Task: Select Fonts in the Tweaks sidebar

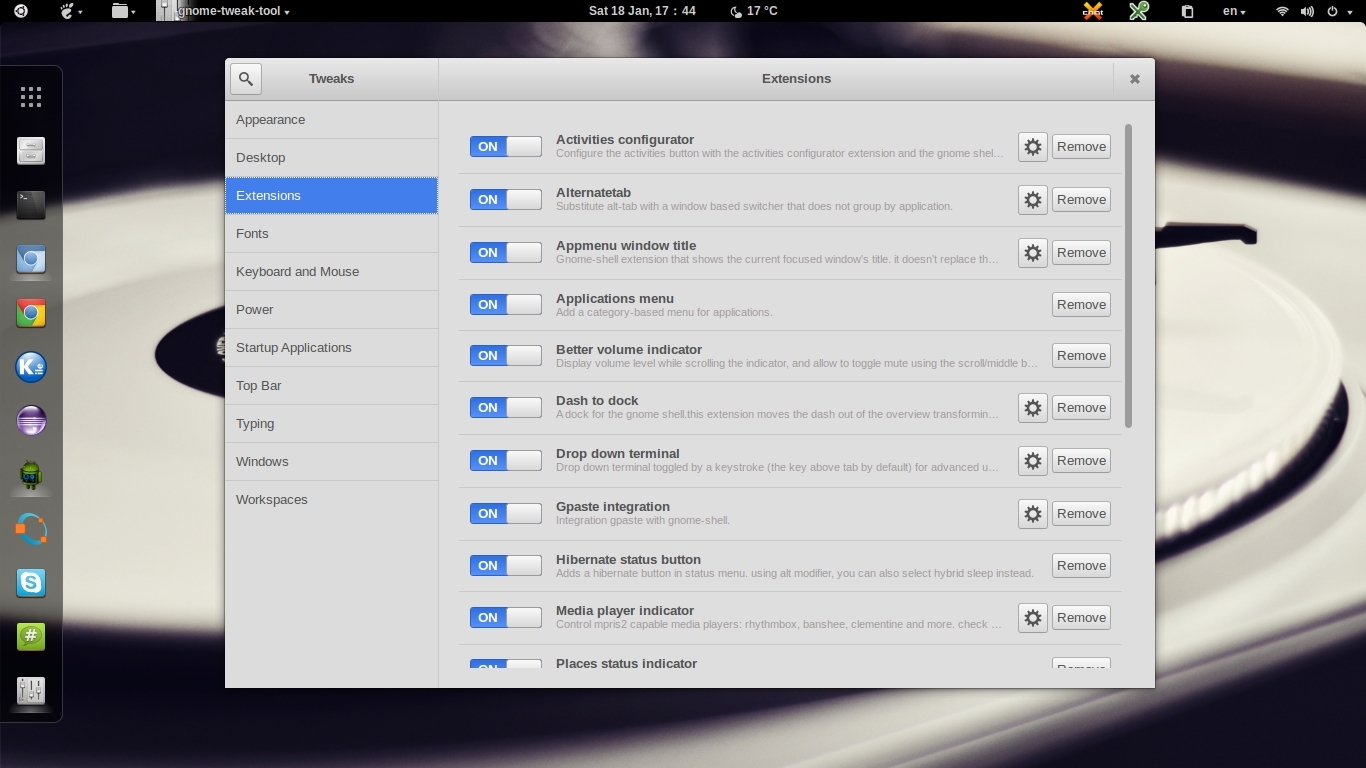Action: click(252, 234)
